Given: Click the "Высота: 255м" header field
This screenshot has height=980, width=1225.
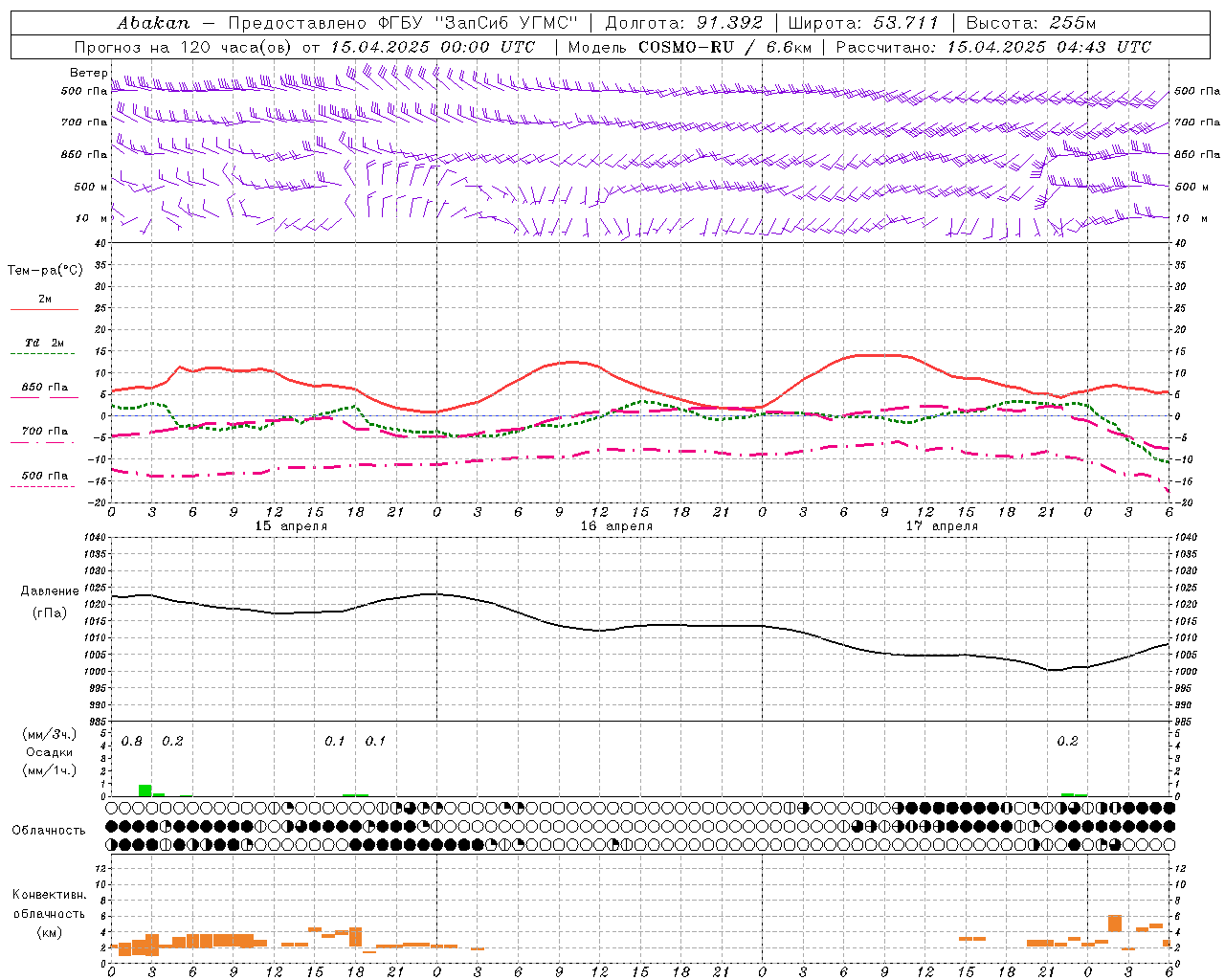Looking at the screenshot, I should pyautogui.click(x=1031, y=23).
